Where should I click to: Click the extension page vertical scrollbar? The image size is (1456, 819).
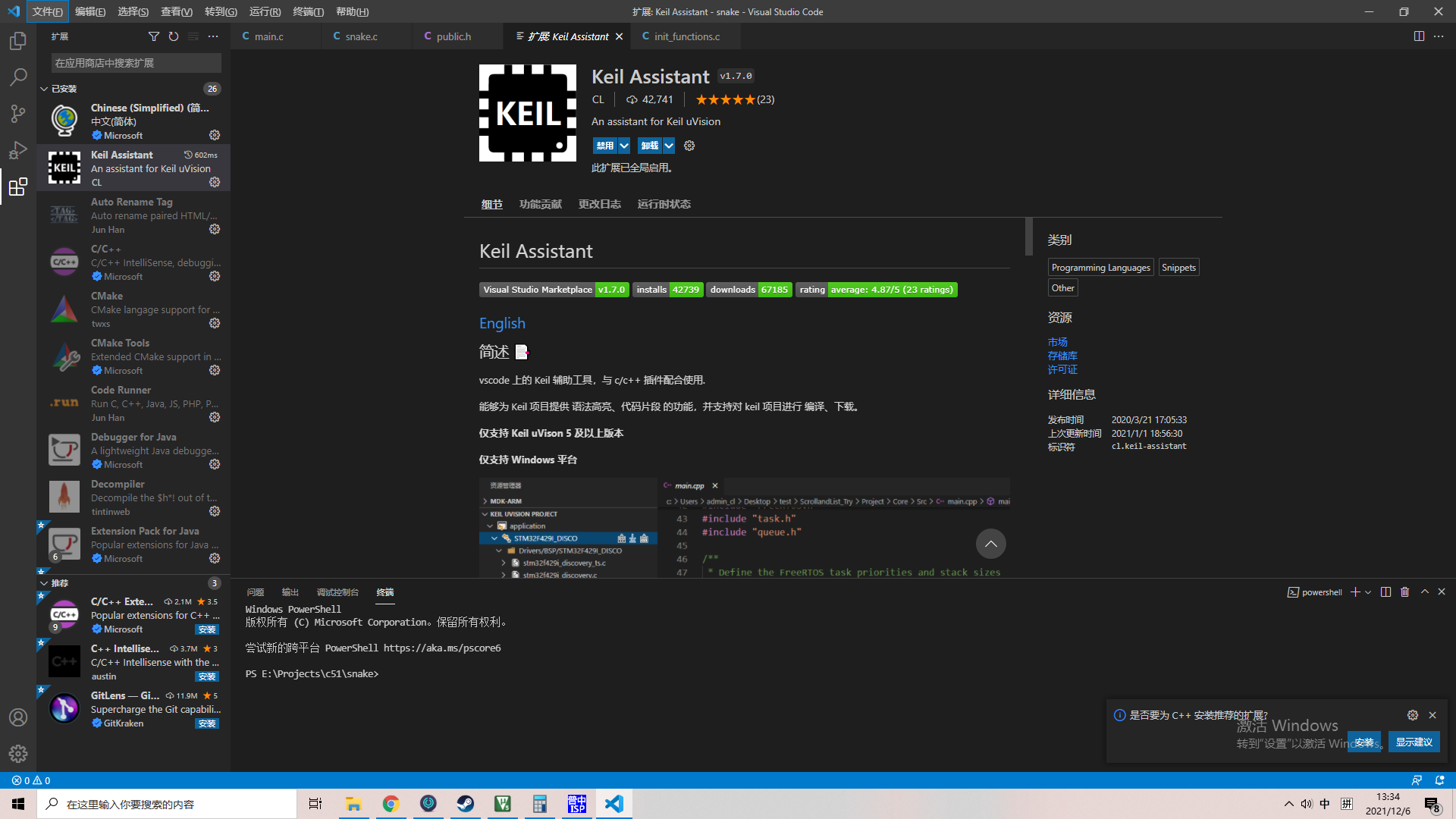(x=1029, y=237)
